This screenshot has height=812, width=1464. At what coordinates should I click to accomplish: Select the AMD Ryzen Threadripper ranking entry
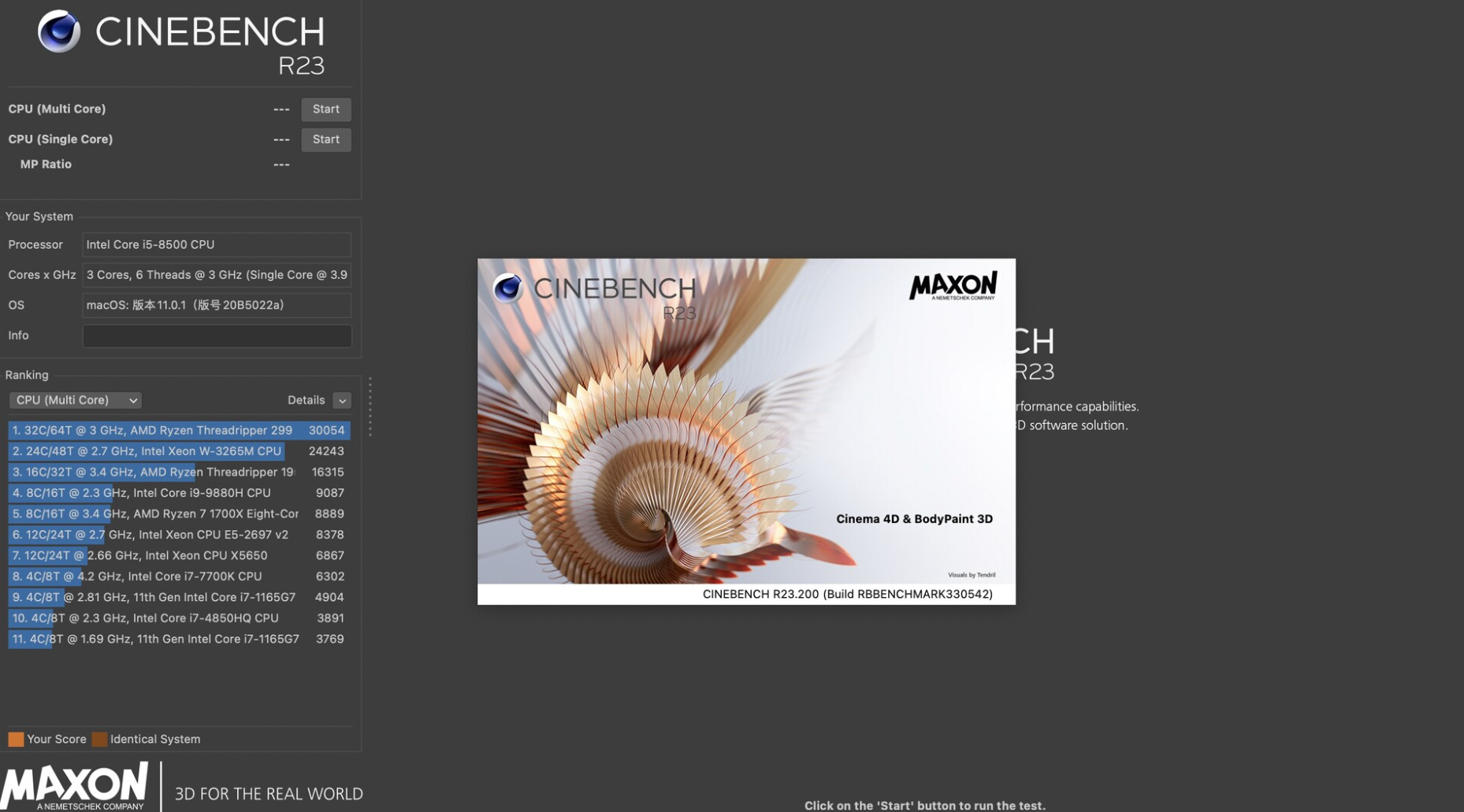pos(158,430)
